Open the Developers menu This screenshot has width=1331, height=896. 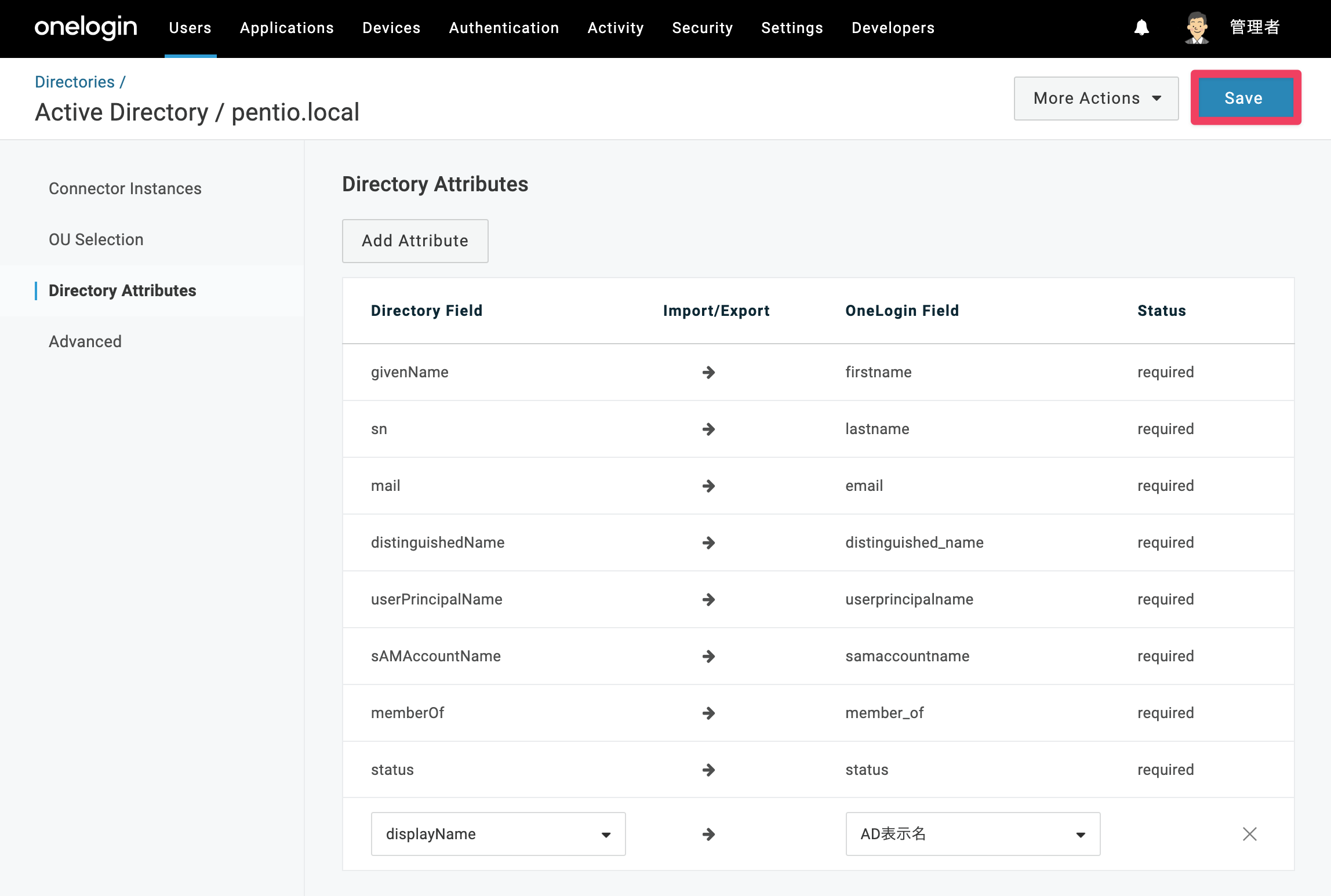click(x=893, y=28)
